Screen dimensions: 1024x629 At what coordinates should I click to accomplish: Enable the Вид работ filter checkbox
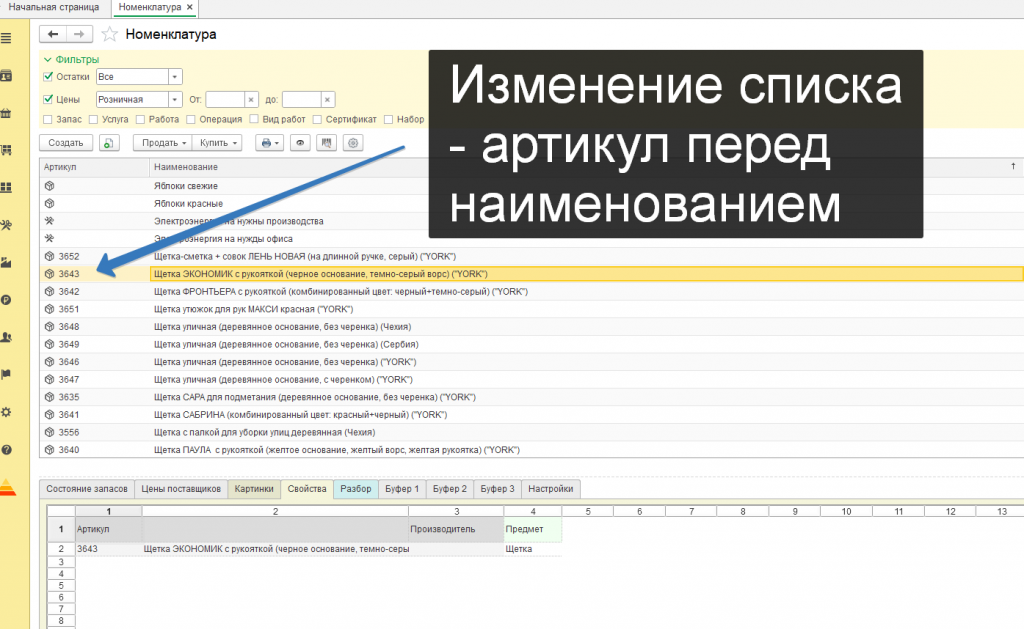coord(254,120)
